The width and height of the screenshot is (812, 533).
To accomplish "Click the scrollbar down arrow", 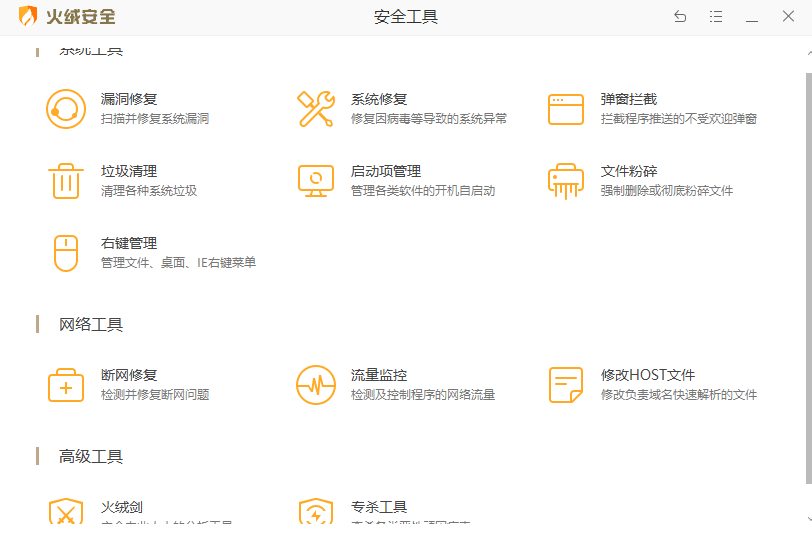I will (807, 519).
